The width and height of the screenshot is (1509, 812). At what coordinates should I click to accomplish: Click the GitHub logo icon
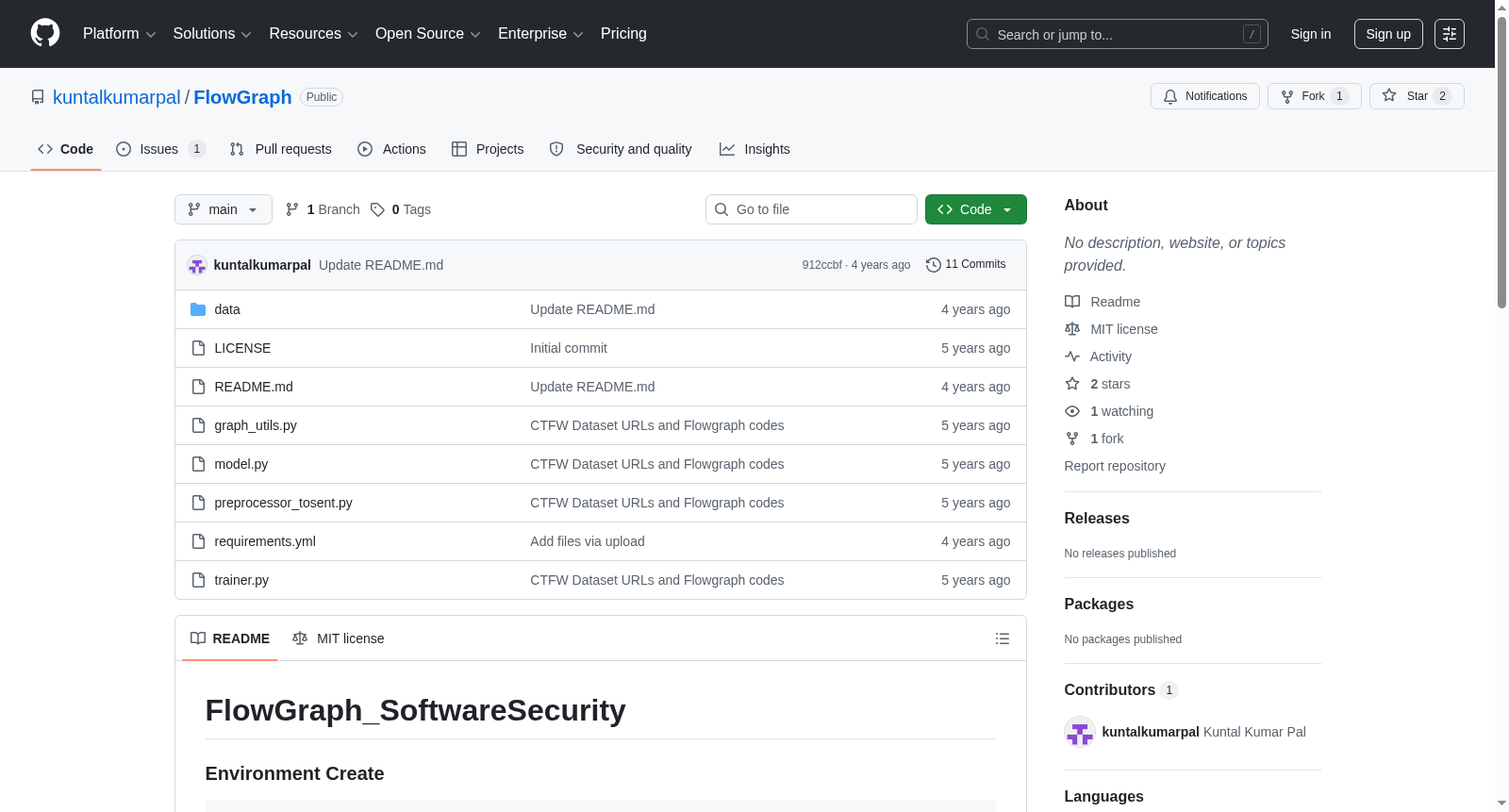[45, 33]
